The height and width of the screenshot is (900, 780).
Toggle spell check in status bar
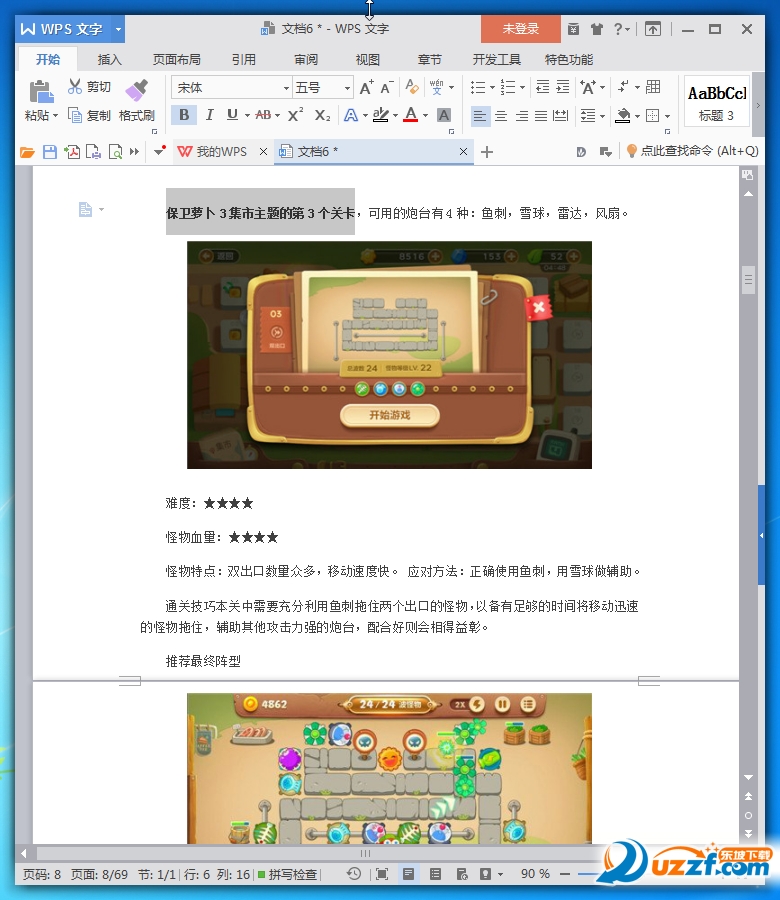pos(287,874)
